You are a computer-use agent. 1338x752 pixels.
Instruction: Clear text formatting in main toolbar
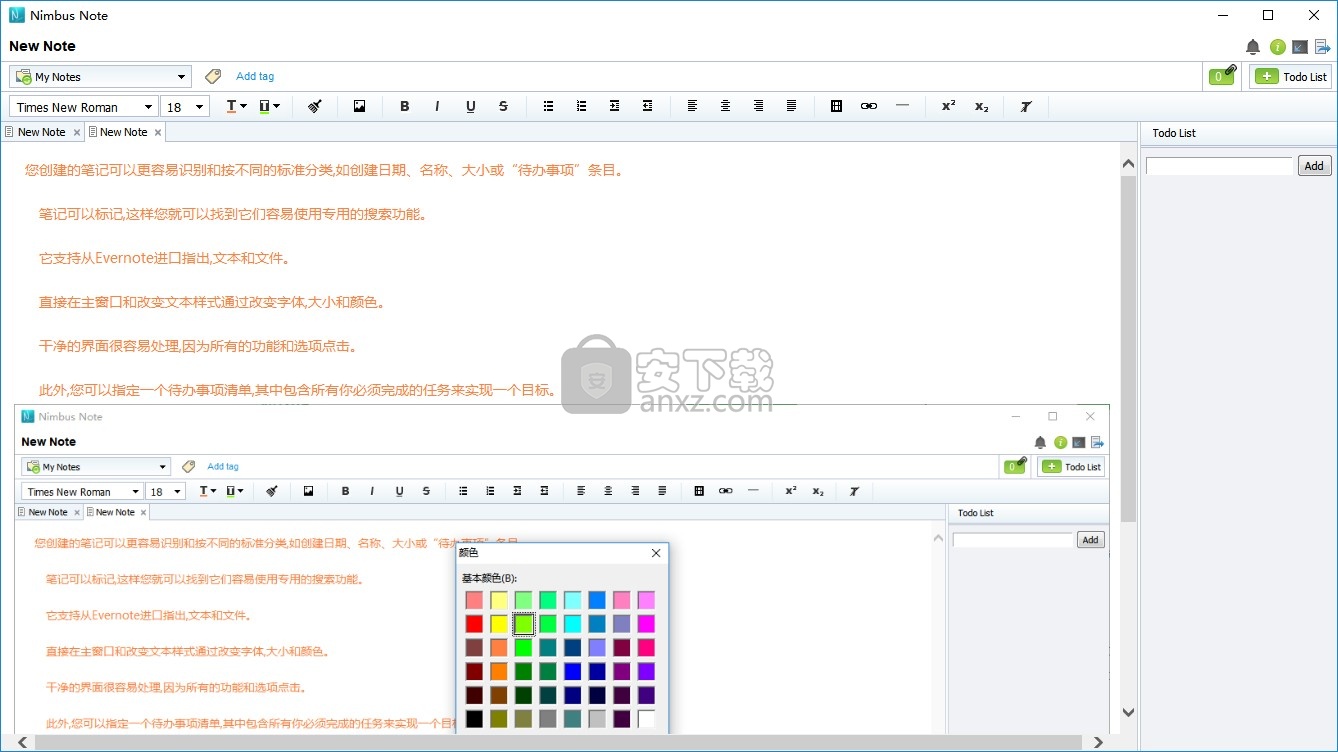pos(1026,106)
